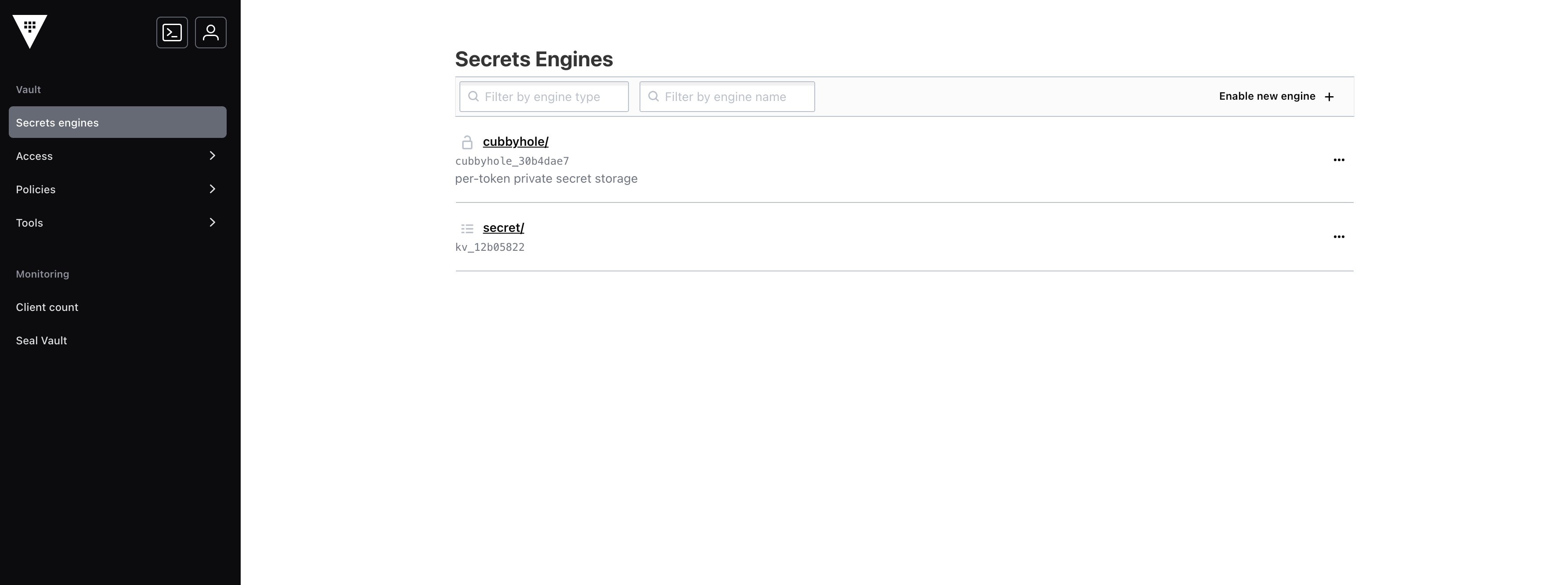This screenshot has height=585, width=1568.
Task: Open the cubbyhole/ engine link
Action: [516, 142]
